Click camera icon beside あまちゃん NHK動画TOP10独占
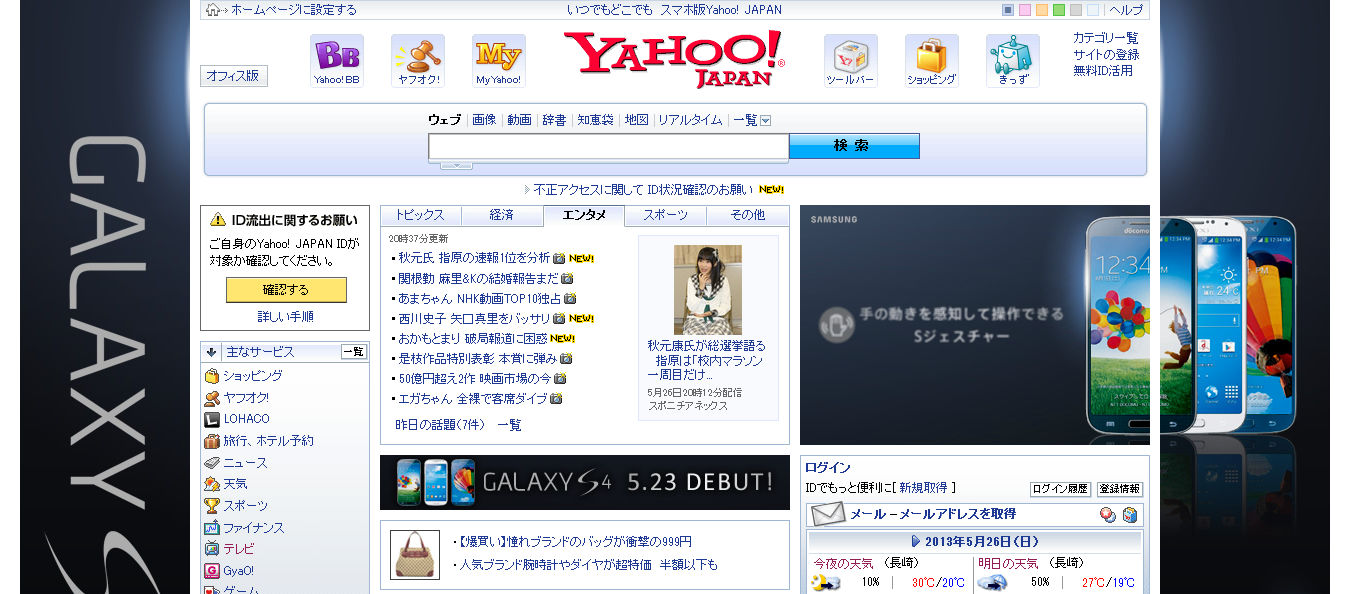Image resolution: width=1349 pixels, height=594 pixels. [x=570, y=298]
